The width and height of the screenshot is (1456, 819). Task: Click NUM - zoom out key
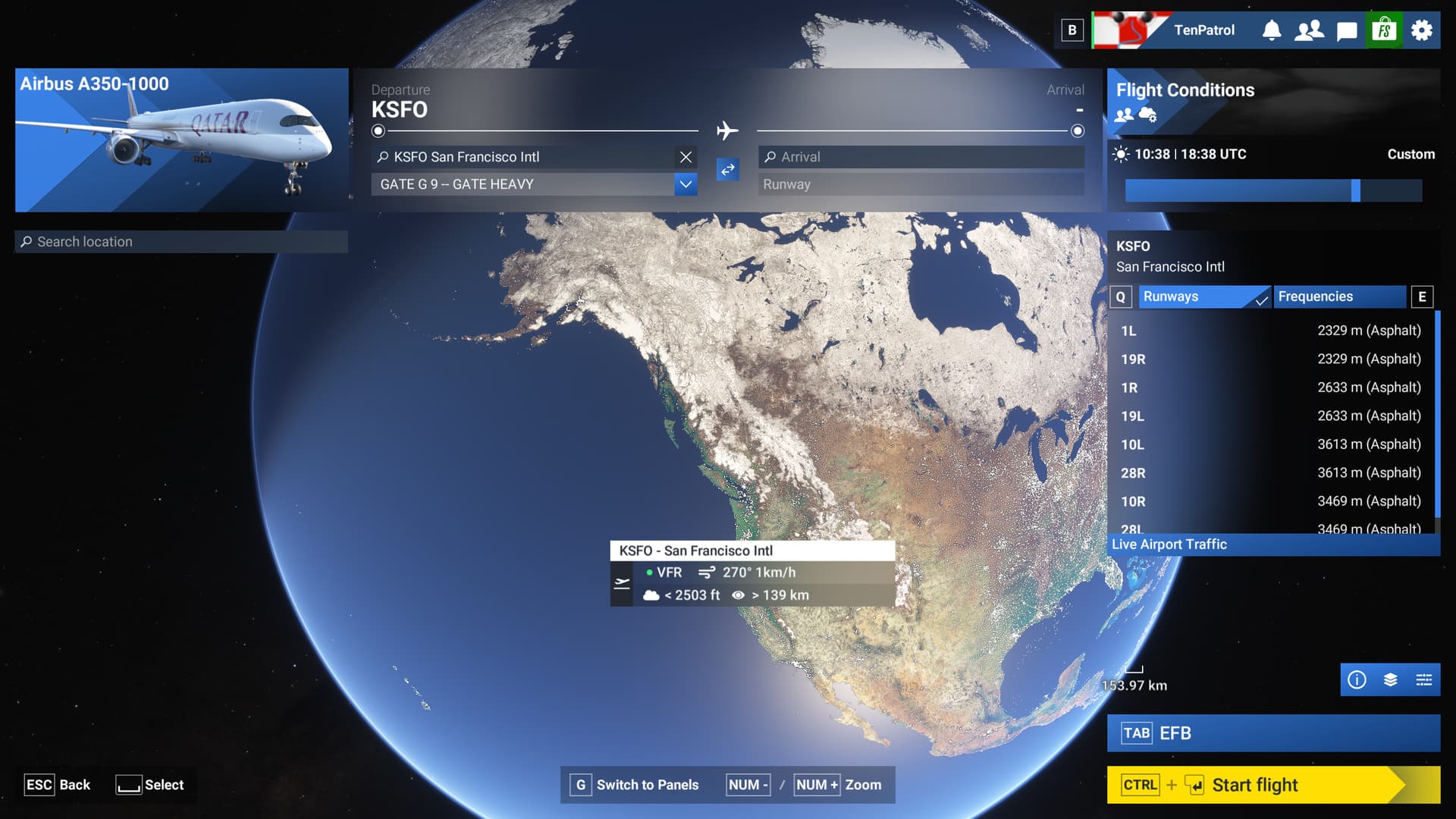pyautogui.click(x=748, y=785)
